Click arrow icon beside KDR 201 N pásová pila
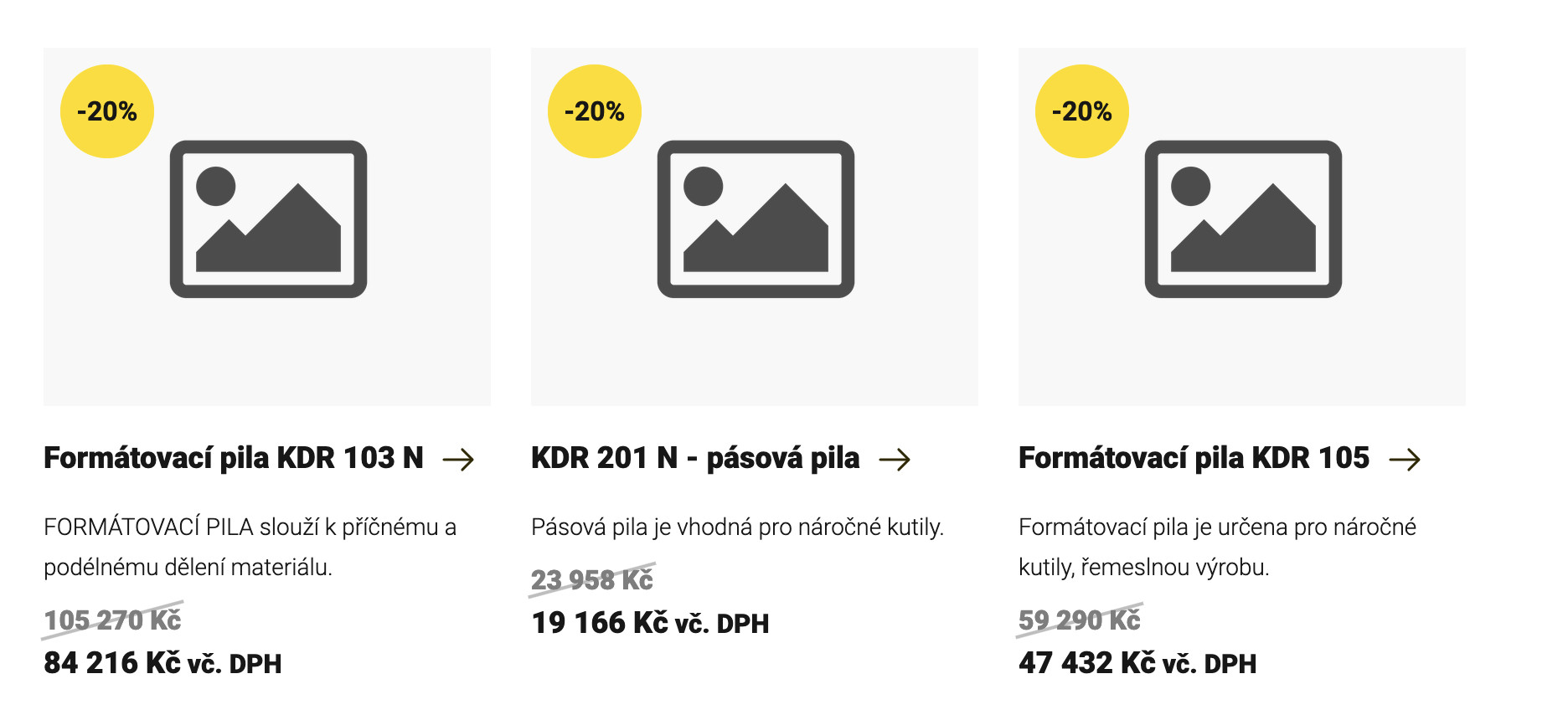Viewport: 1568px width, 715px height. 895,459
